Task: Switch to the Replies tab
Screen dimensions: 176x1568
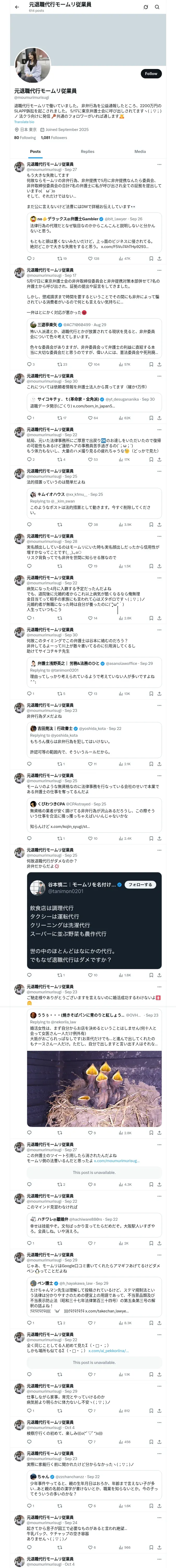Action: 87,152
